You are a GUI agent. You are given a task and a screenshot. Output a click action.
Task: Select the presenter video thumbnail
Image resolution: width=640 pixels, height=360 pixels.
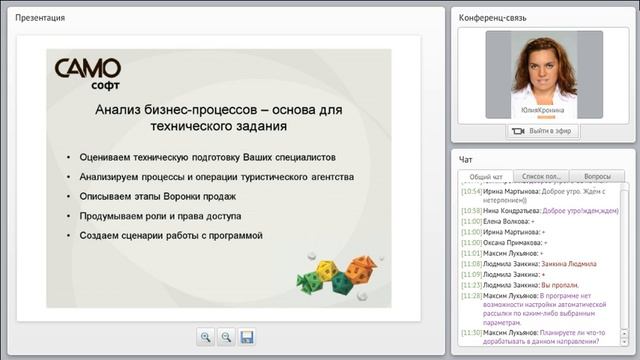[x=544, y=75]
